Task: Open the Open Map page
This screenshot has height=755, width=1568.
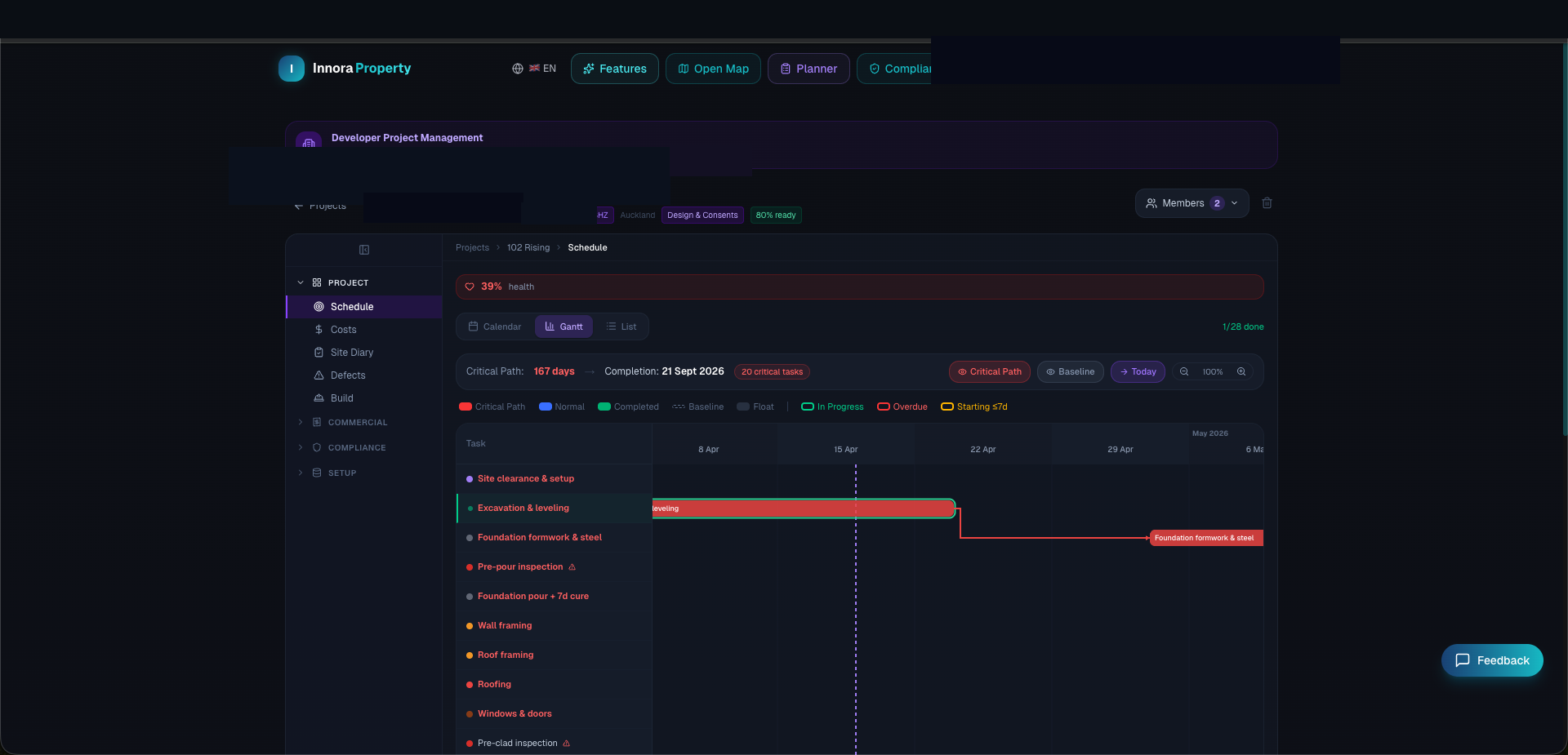Action: coord(713,69)
